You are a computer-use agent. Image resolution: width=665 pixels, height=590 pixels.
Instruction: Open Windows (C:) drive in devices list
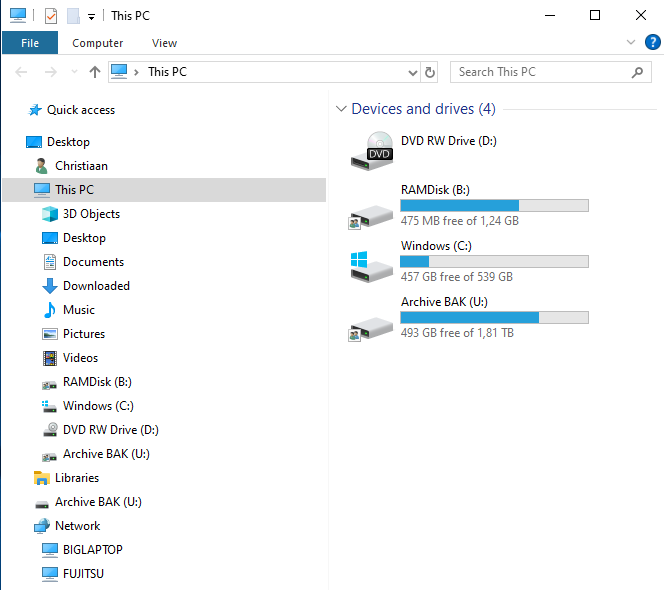[x=436, y=246]
